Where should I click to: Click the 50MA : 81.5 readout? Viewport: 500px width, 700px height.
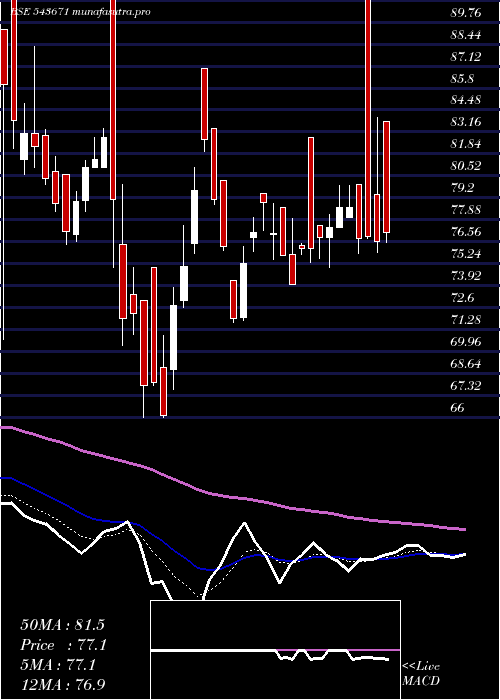point(62,625)
